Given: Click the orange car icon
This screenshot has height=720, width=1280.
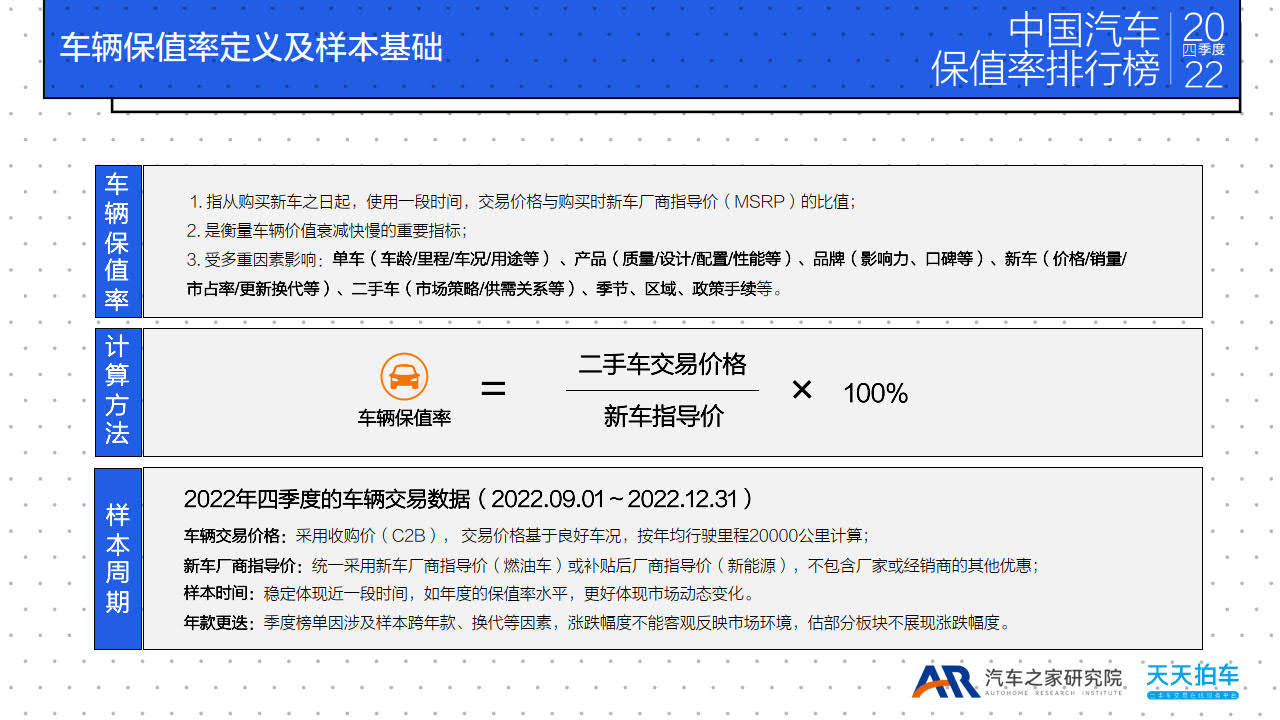Looking at the screenshot, I should tap(404, 377).
